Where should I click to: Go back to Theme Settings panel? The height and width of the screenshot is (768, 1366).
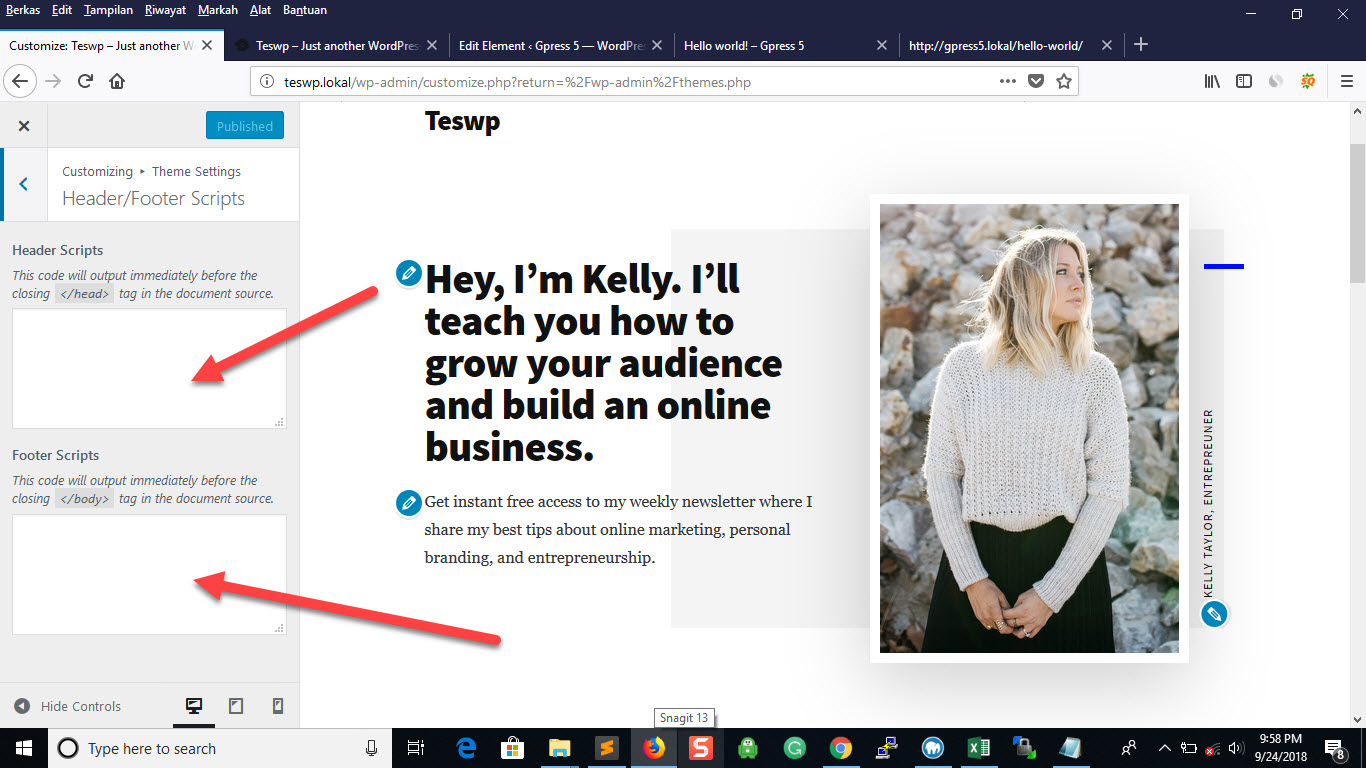click(x=24, y=184)
